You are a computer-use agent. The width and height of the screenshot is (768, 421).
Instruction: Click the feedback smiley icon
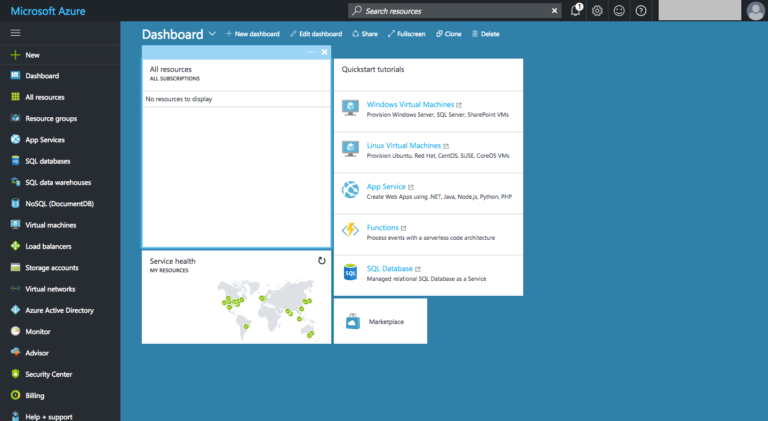pos(619,11)
